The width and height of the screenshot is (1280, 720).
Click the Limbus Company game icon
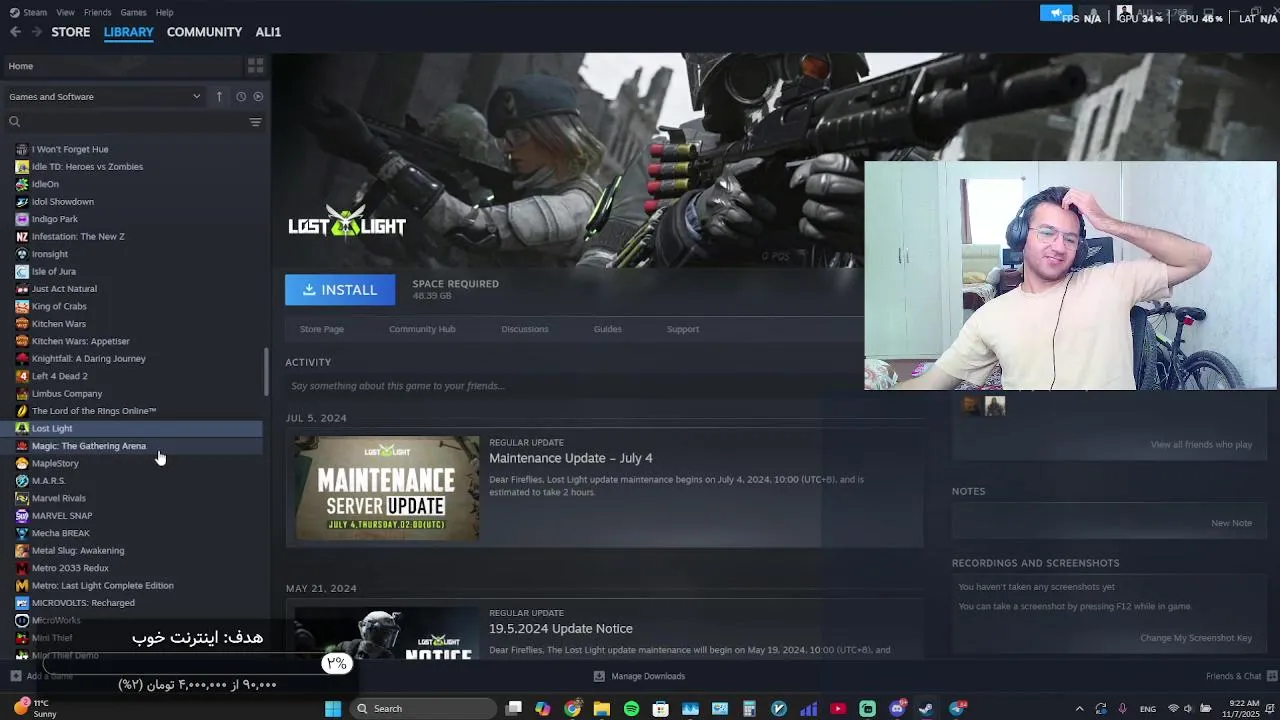(22, 394)
